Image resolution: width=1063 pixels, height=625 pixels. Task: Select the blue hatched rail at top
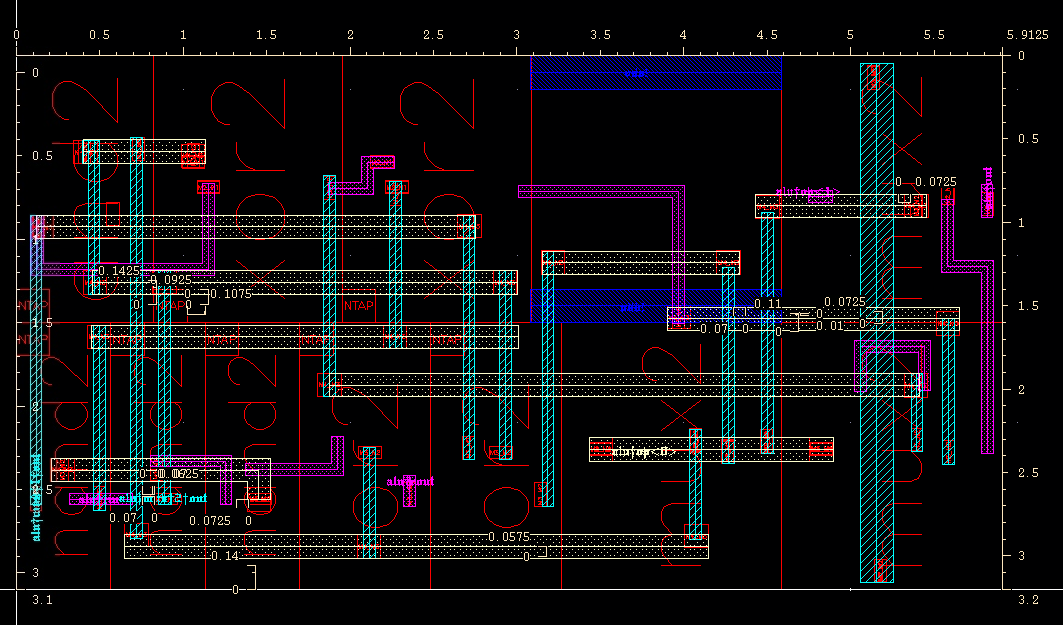pos(656,73)
